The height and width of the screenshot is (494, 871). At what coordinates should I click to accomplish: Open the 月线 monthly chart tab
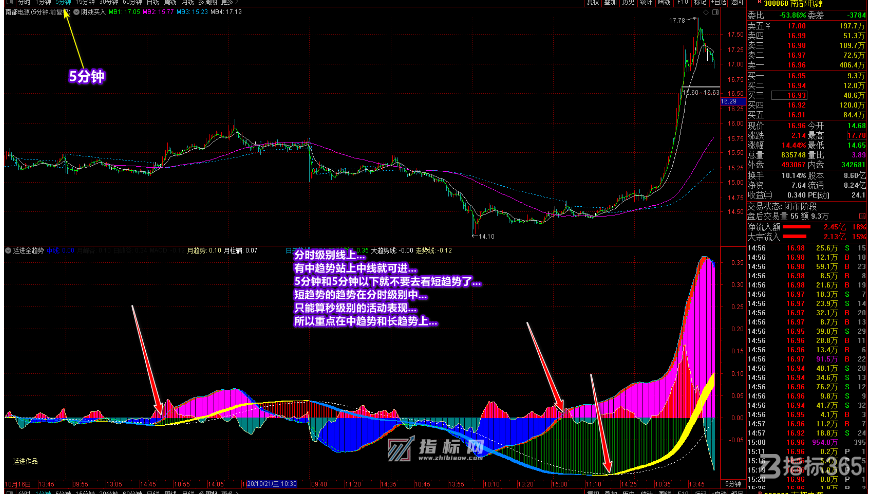(187, 3)
